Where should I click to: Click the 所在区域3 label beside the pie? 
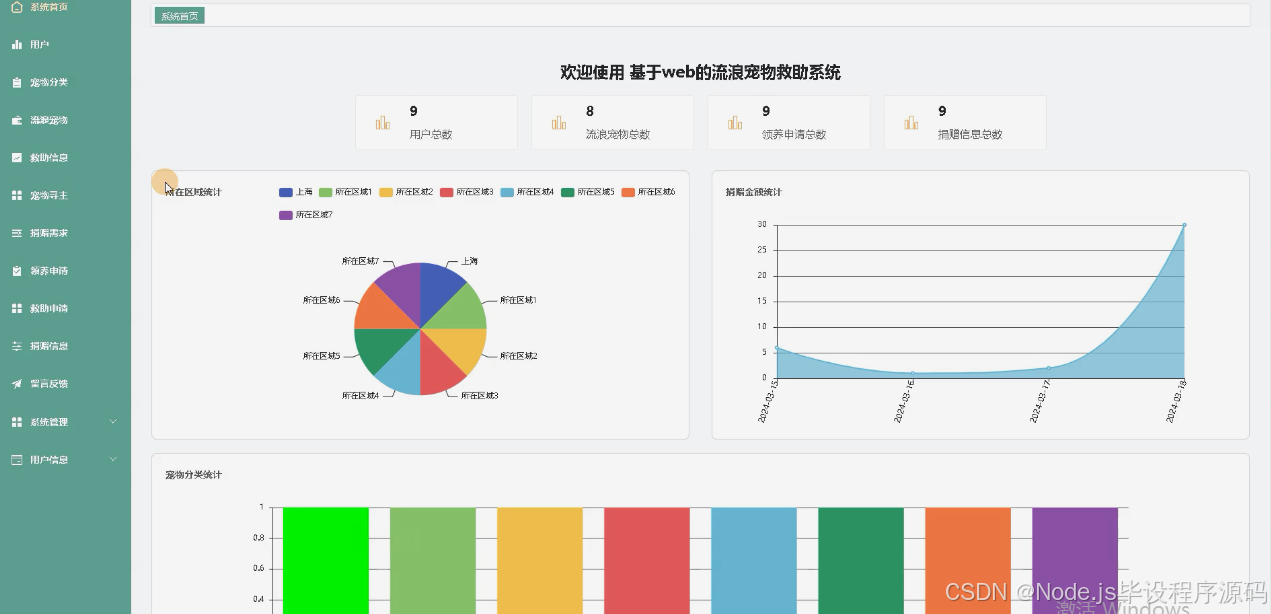click(479, 396)
